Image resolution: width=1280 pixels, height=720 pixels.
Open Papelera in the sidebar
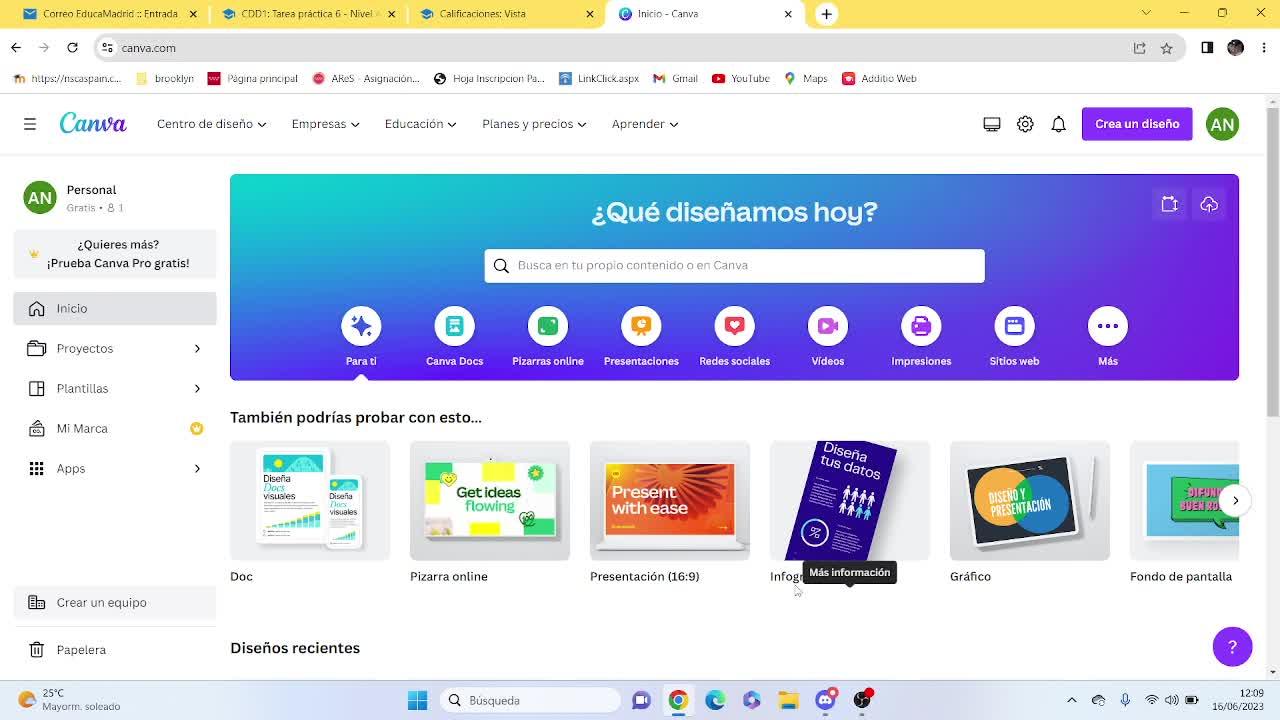[115, 650]
